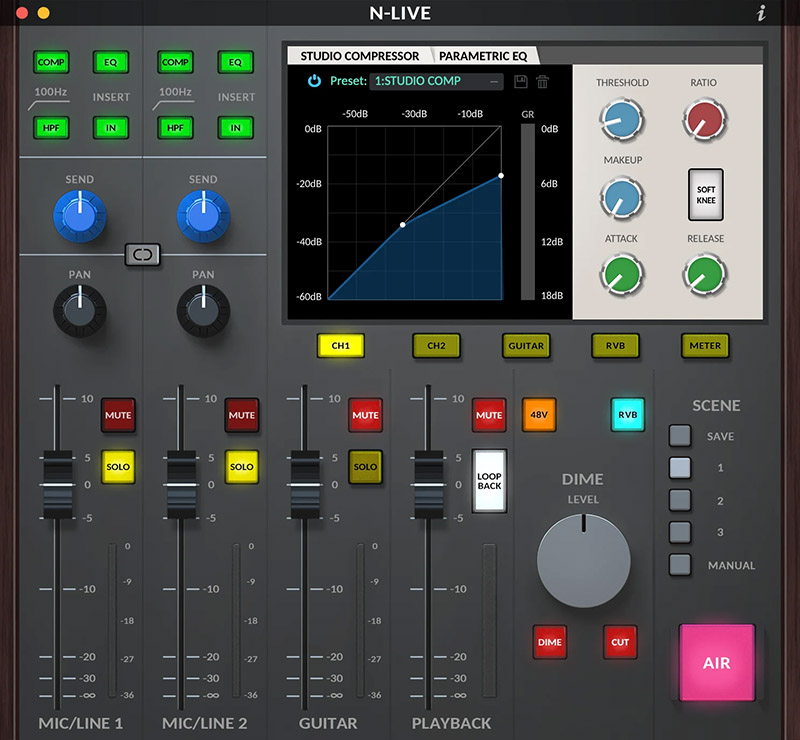Image resolution: width=800 pixels, height=740 pixels.
Task: Delete preset using trash icon
Action: click(542, 82)
